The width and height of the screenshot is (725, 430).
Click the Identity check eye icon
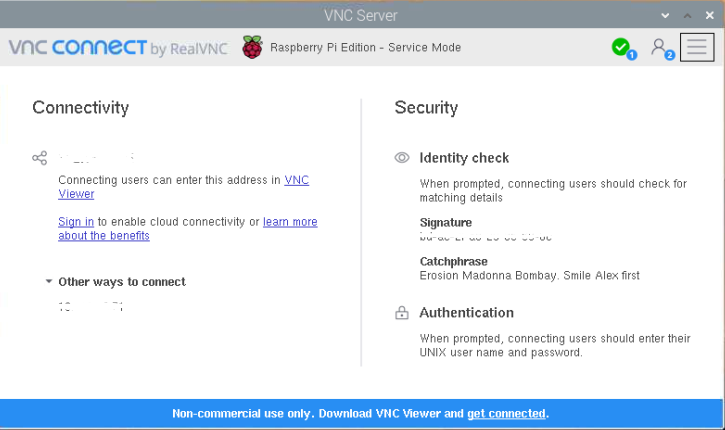(402, 158)
